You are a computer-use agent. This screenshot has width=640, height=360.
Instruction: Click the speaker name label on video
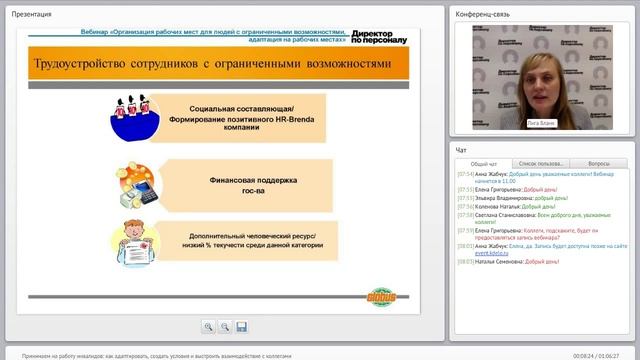click(542, 123)
